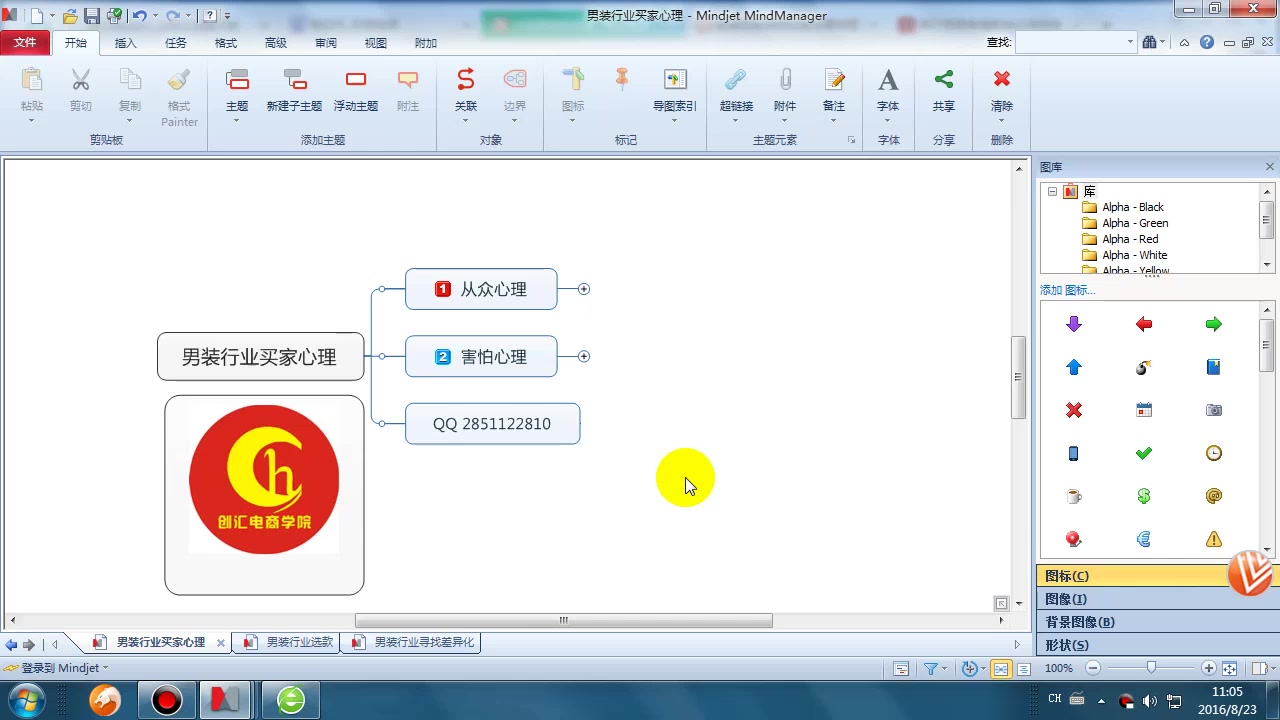Insert a 关联 relationship line

(465, 80)
